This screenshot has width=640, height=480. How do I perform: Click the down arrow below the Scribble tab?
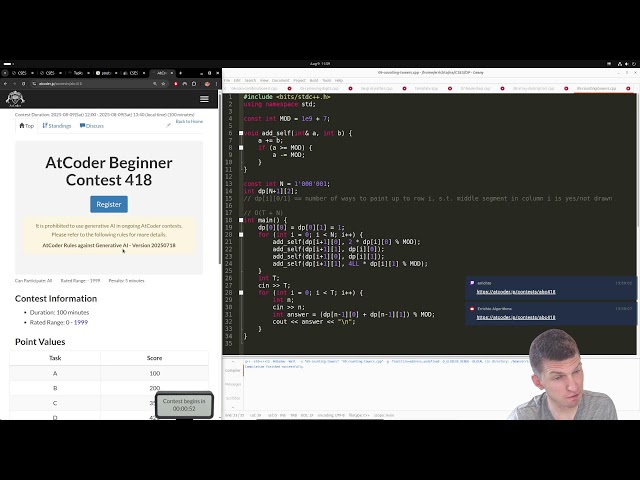pos(233,407)
